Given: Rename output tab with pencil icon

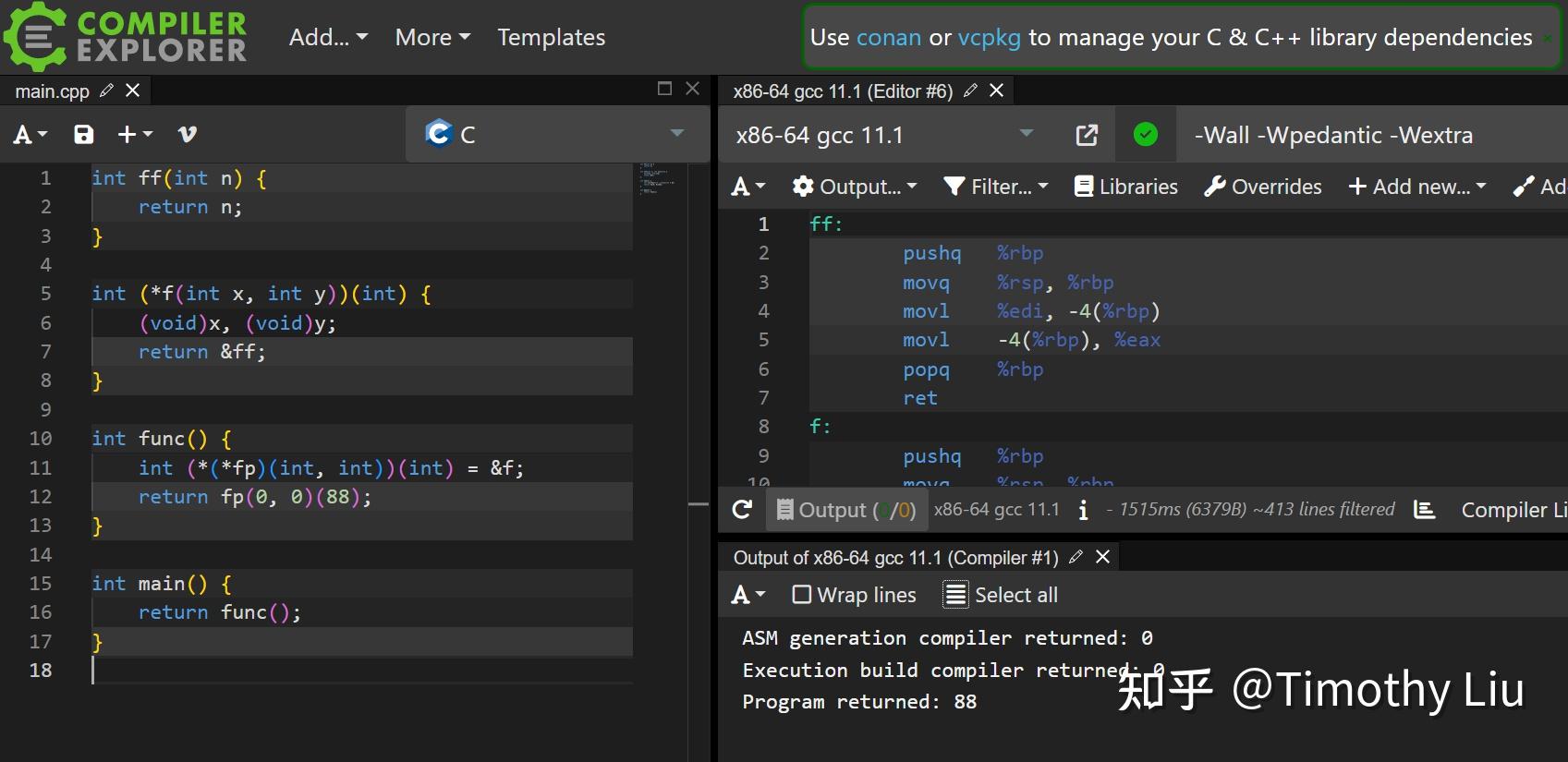Looking at the screenshot, I should click(x=1076, y=557).
